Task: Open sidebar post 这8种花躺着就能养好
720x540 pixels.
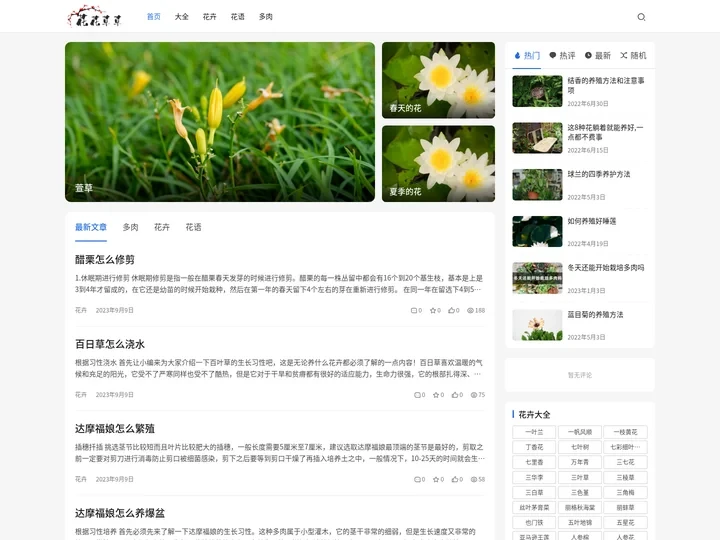Action: click(x=605, y=132)
